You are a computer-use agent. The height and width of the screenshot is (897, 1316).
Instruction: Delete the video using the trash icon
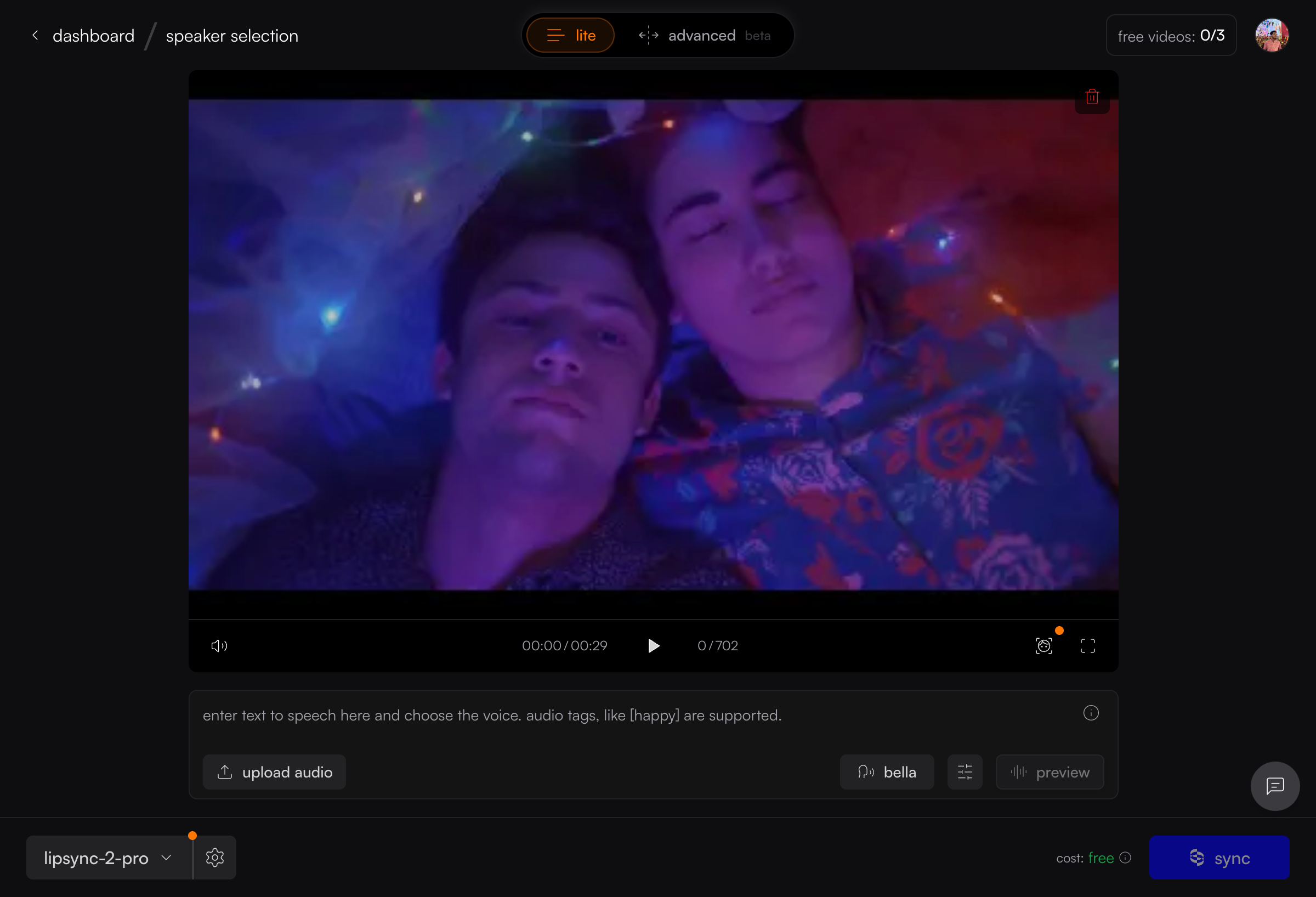1092,97
